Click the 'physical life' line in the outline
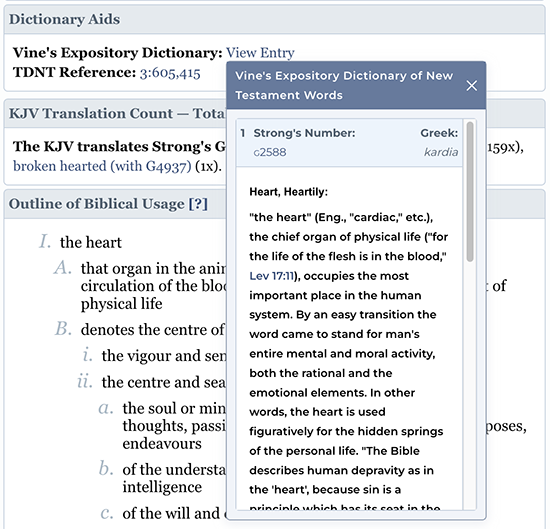Viewport: 550px width, 529px height. coord(121,304)
